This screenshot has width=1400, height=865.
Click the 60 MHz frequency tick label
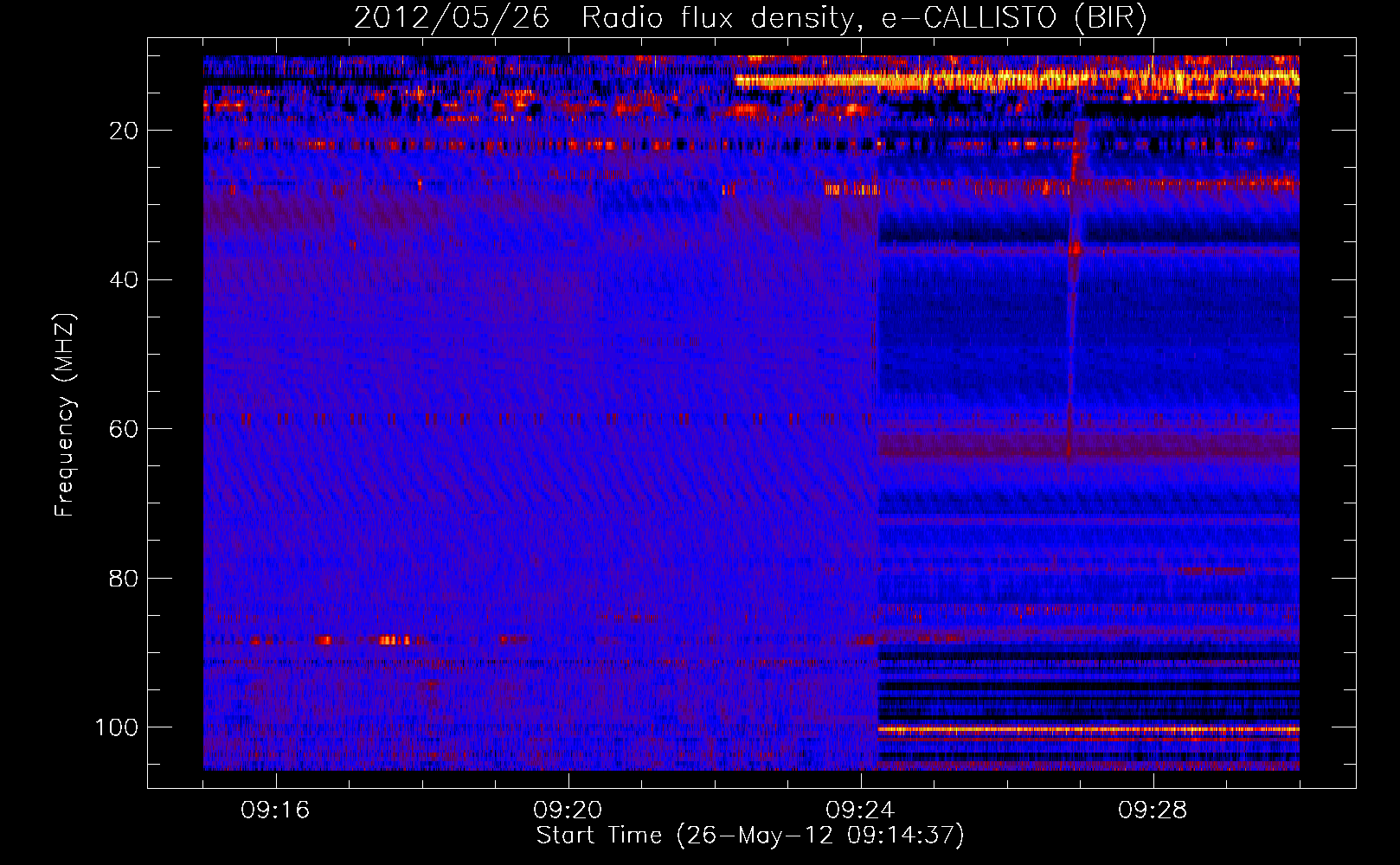pos(123,429)
